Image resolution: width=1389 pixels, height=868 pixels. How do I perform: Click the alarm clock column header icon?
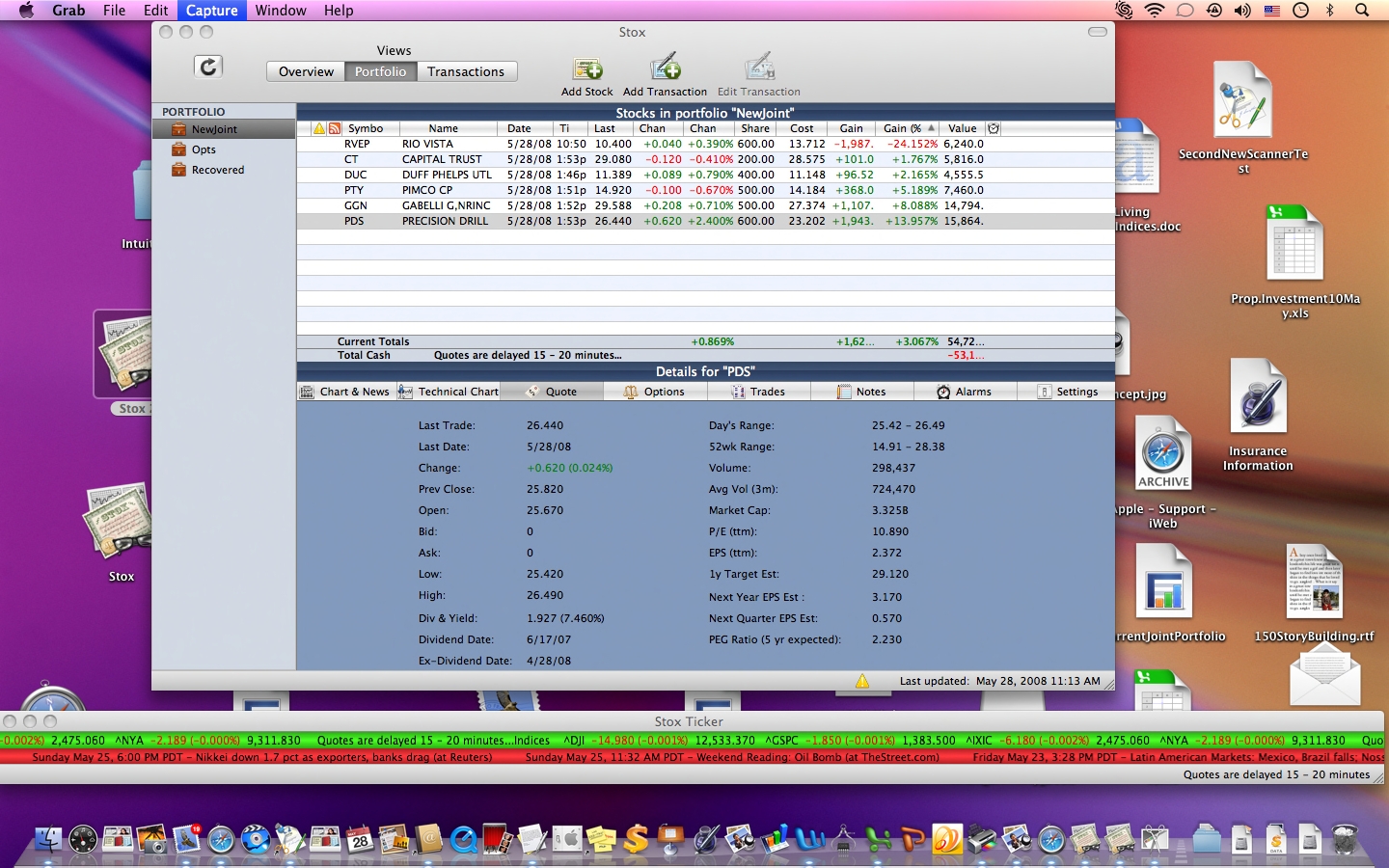(994, 128)
